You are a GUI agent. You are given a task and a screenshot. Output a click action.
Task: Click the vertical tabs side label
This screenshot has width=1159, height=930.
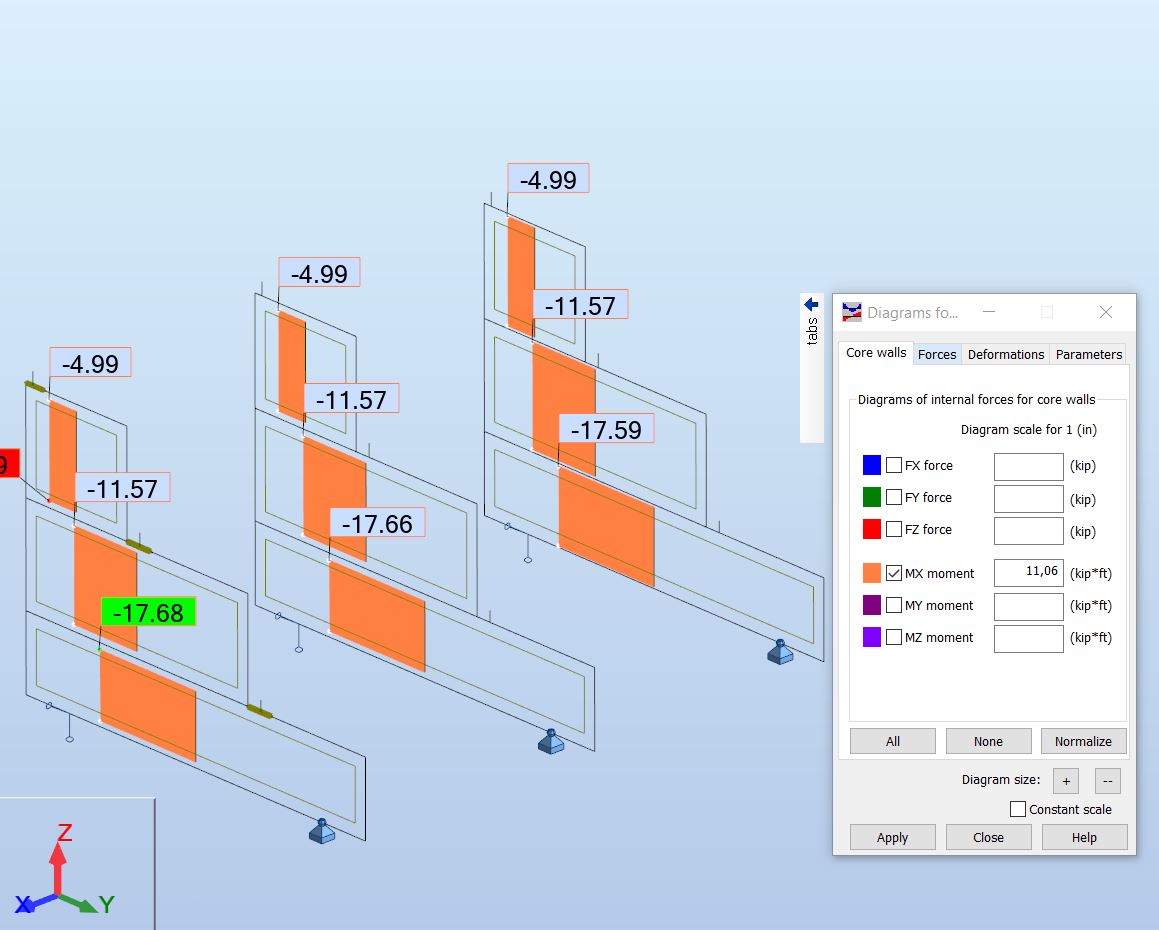[812, 331]
